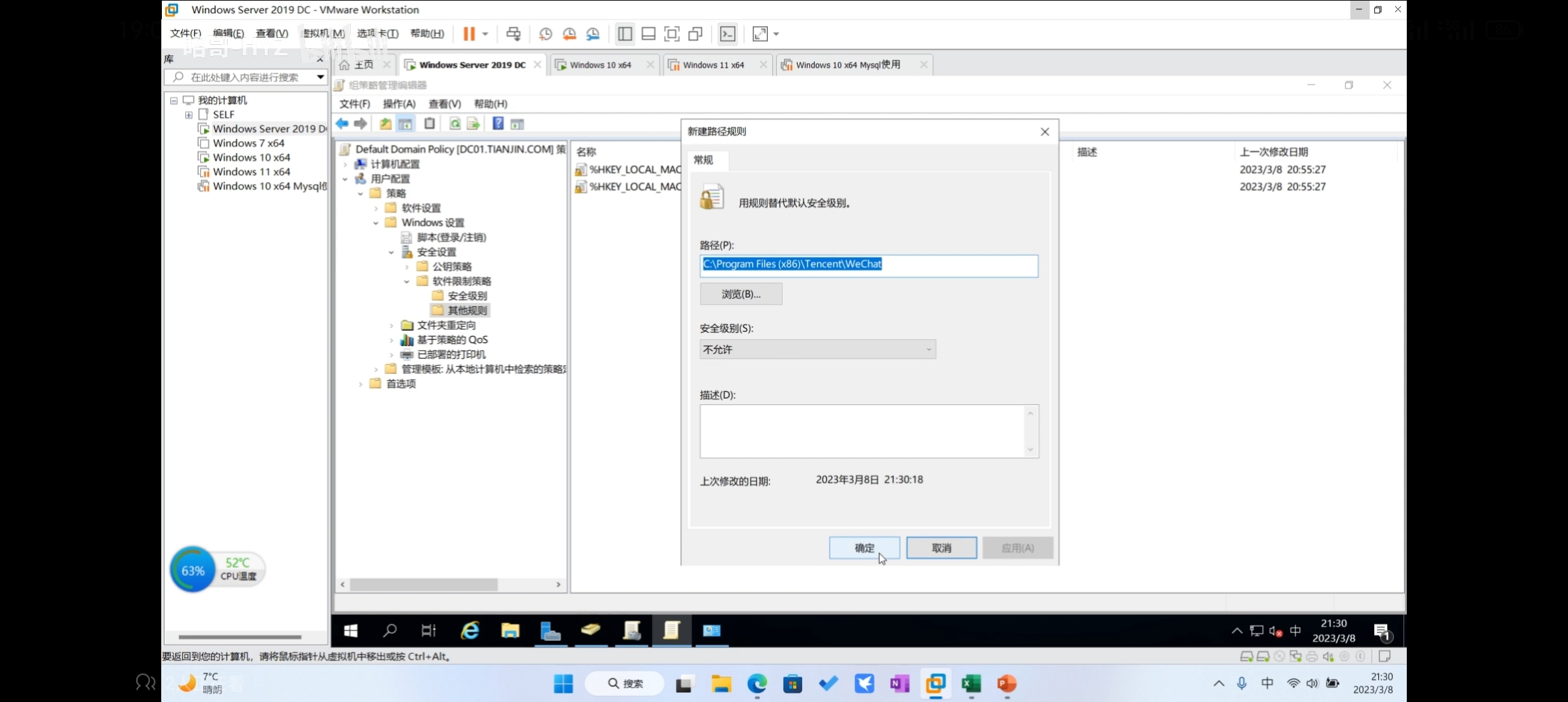Expand the 计算机配置 tree node
This screenshot has width=1568, height=702.
point(346,164)
